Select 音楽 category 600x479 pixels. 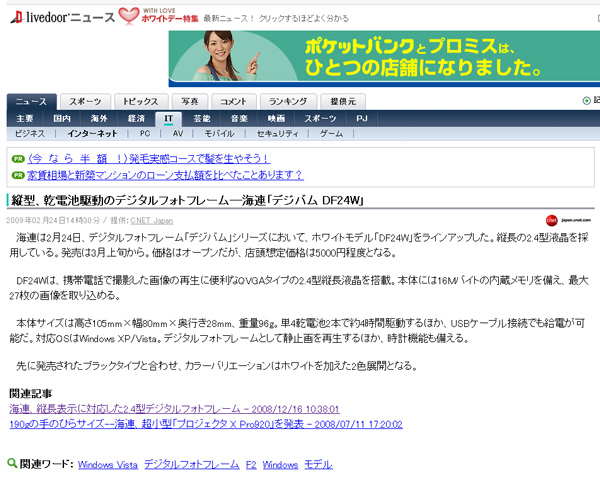point(239,119)
